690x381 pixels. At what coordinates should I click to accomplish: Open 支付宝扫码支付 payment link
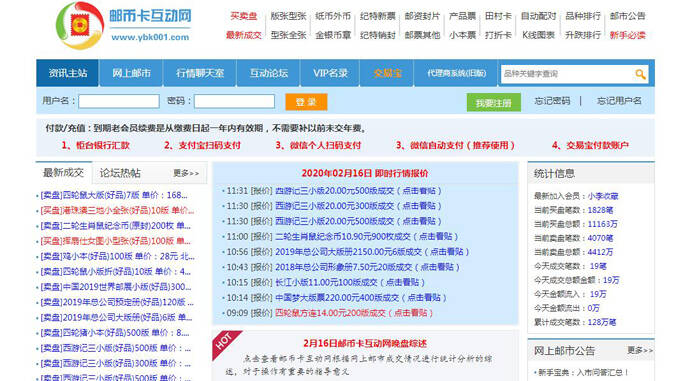pyautogui.click(x=202, y=145)
